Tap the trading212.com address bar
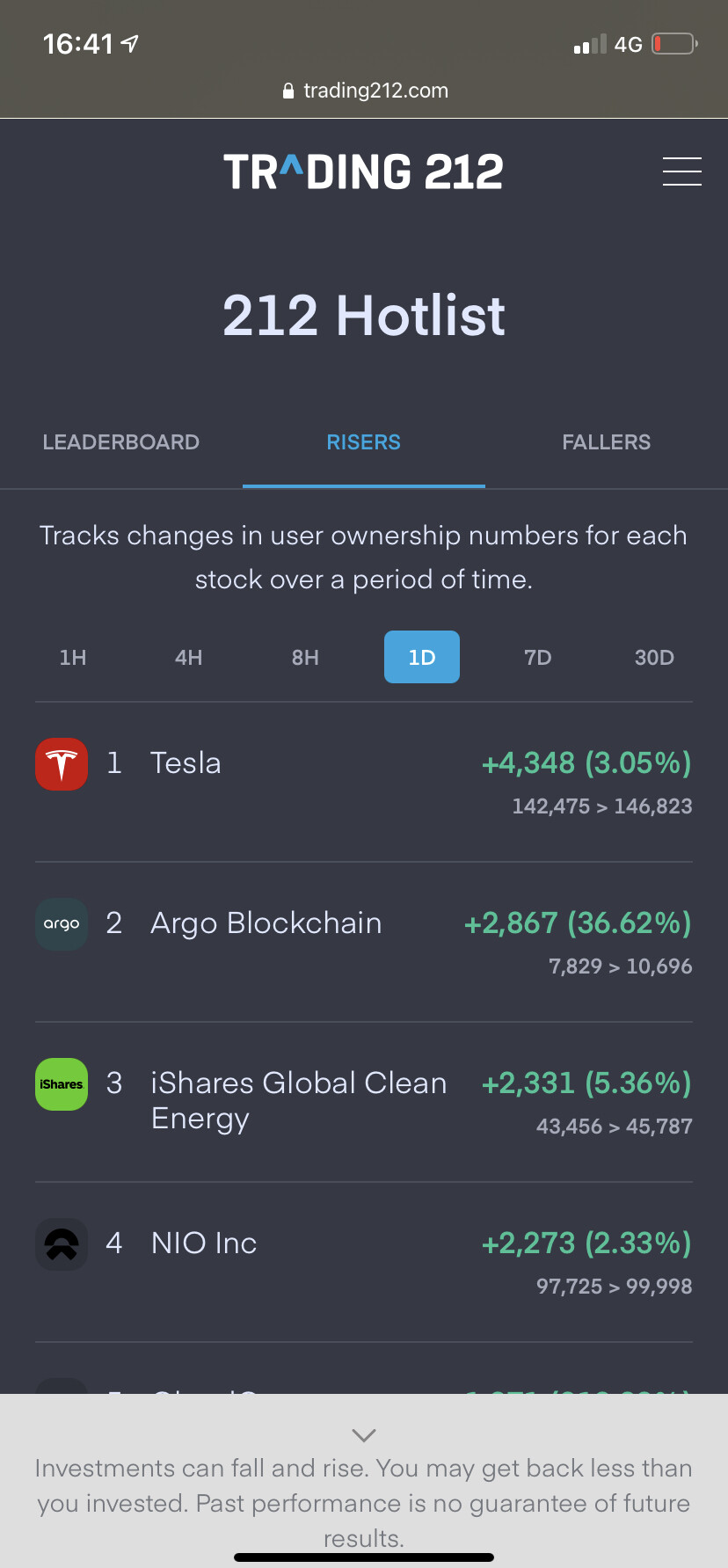728x1568 pixels. [375, 91]
